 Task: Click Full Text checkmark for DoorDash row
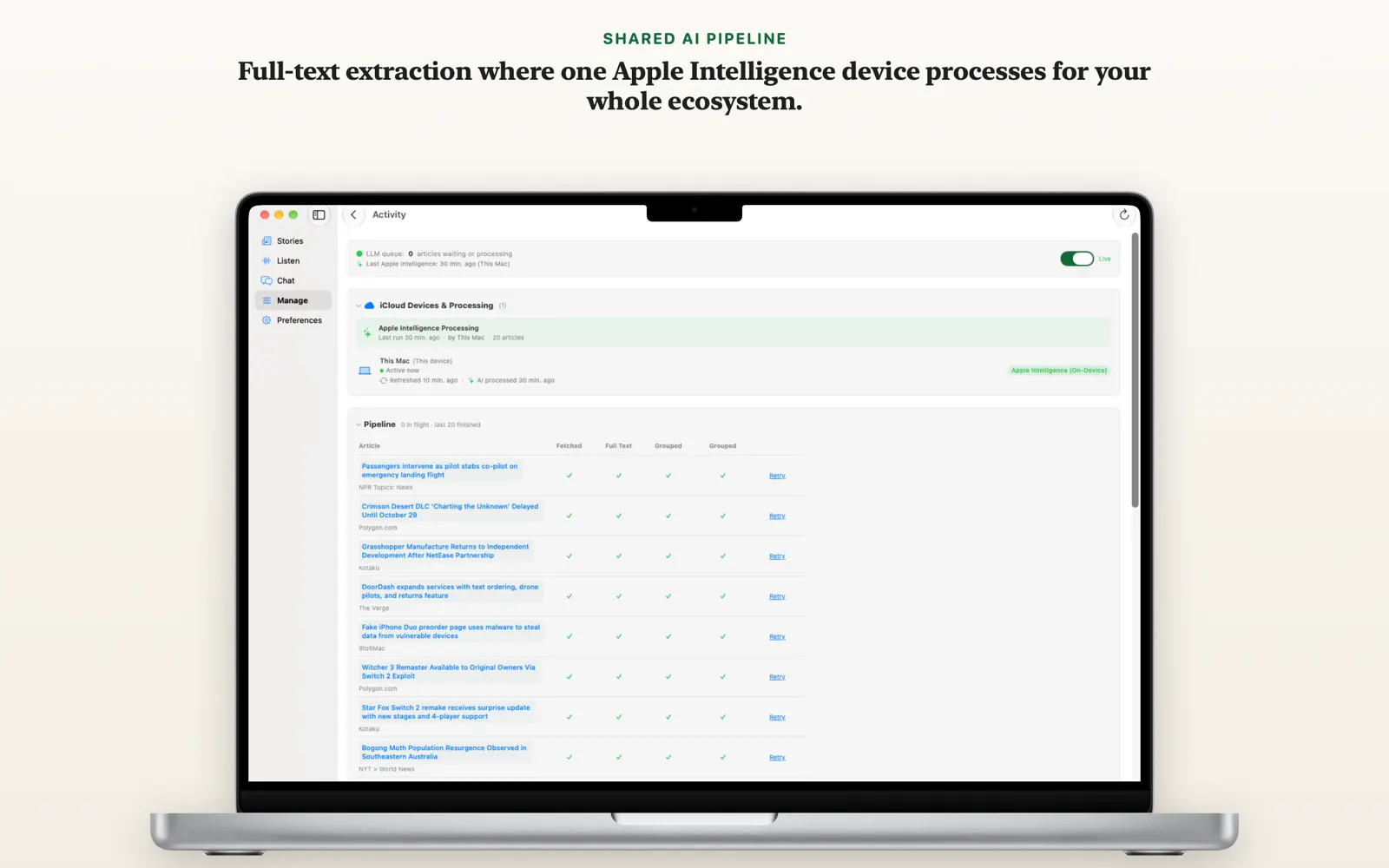619,596
